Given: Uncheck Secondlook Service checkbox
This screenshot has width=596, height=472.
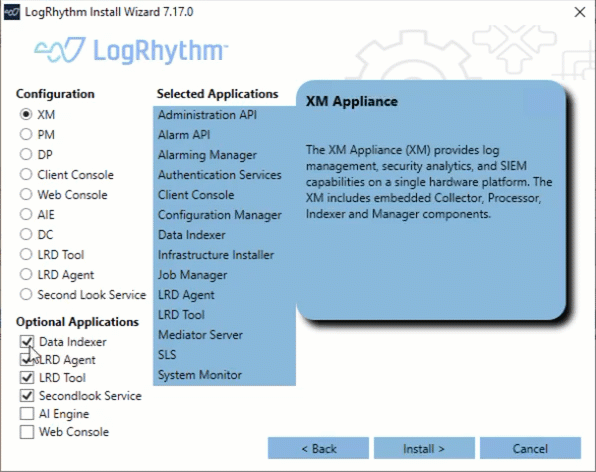Looking at the screenshot, I should (x=27, y=396).
